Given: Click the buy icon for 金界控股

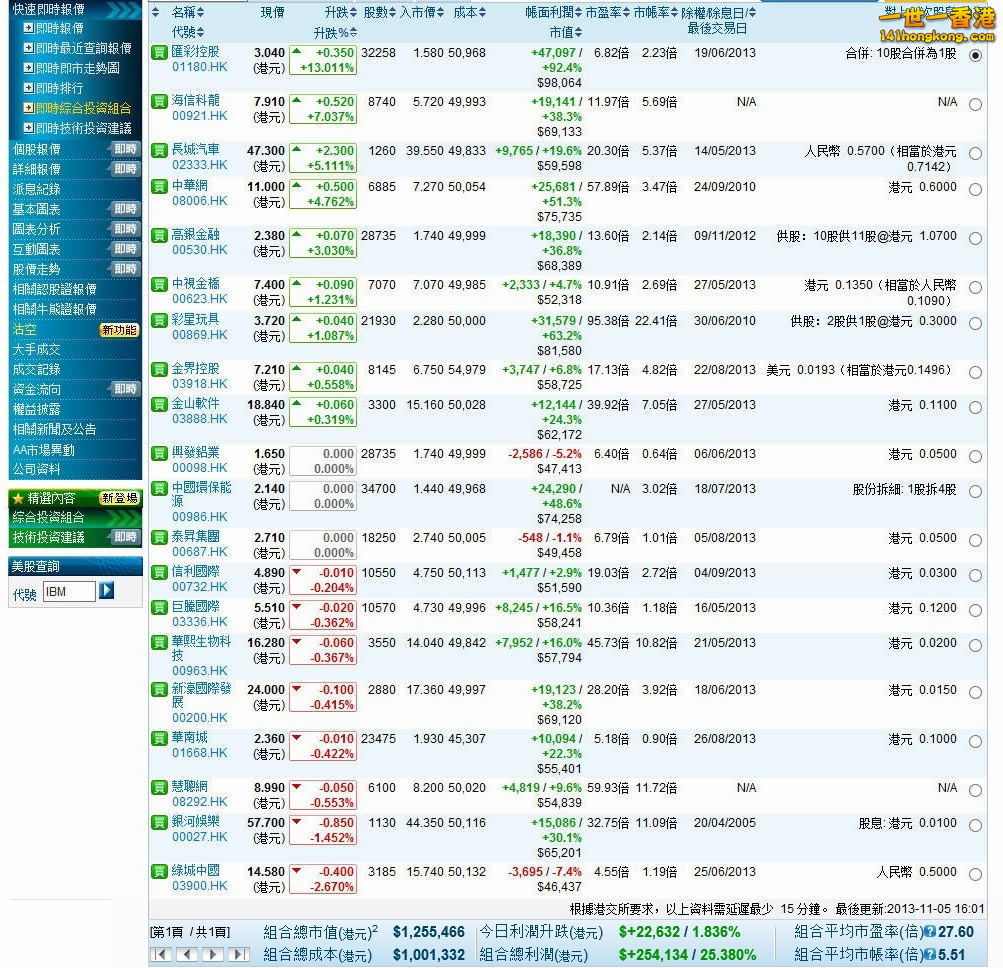Looking at the screenshot, I should [159, 369].
